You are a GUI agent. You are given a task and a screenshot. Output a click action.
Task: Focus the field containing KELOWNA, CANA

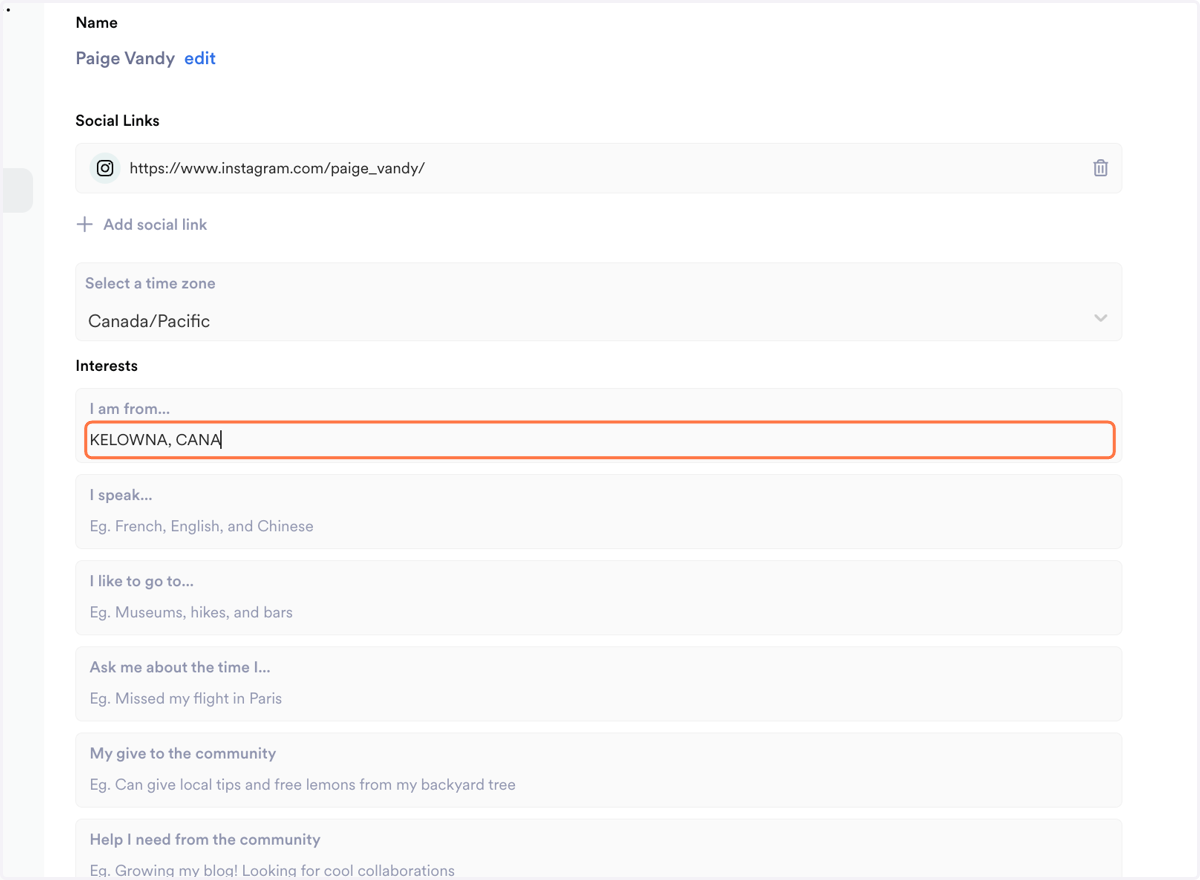pos(600,440)
